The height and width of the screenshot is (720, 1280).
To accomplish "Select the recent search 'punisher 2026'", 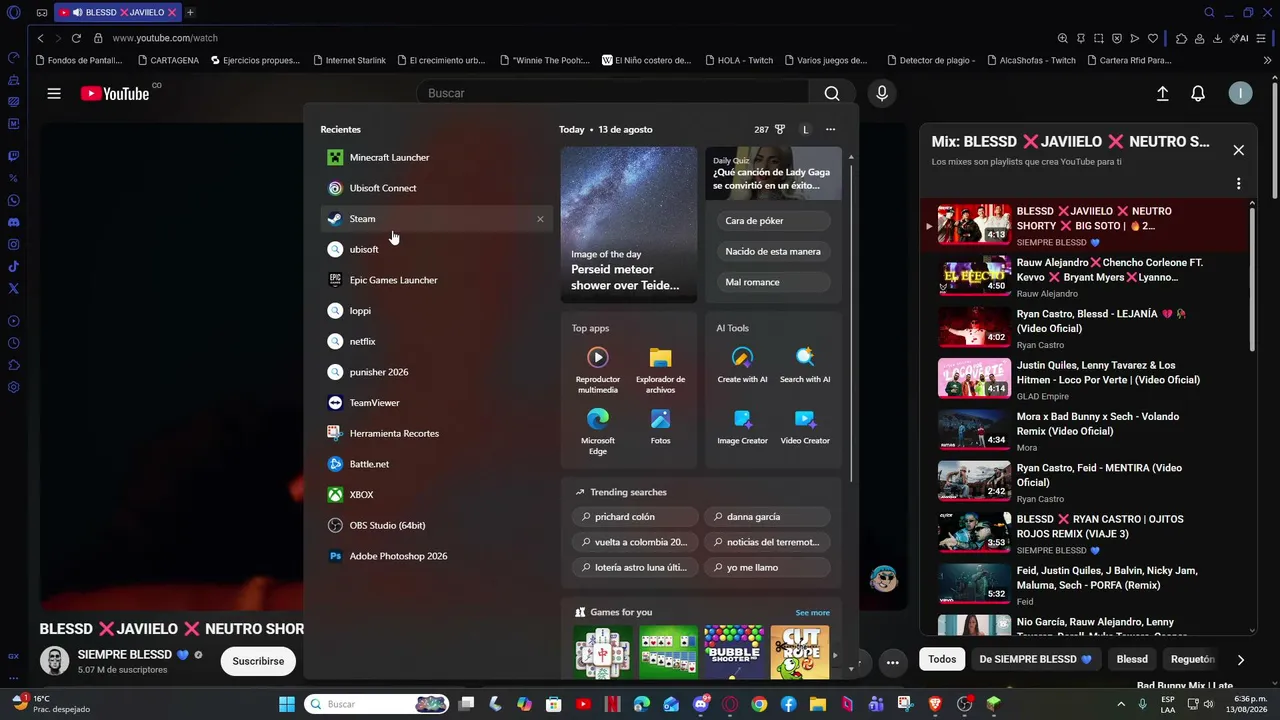I will coord(436,372).
